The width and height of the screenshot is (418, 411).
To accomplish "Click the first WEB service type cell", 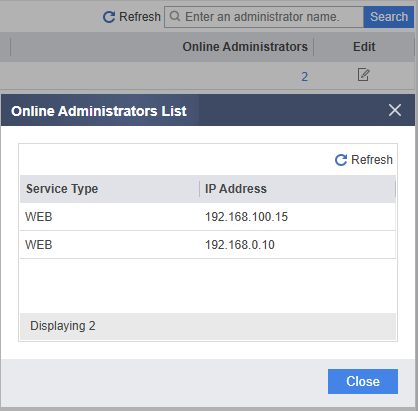I will [39, 217].
